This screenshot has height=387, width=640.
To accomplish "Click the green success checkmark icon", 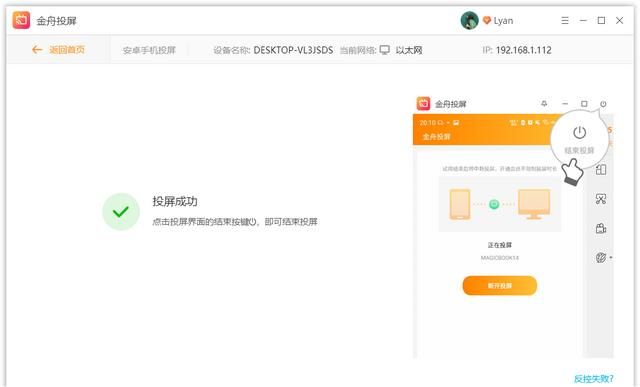I will [x=121, y=212].
